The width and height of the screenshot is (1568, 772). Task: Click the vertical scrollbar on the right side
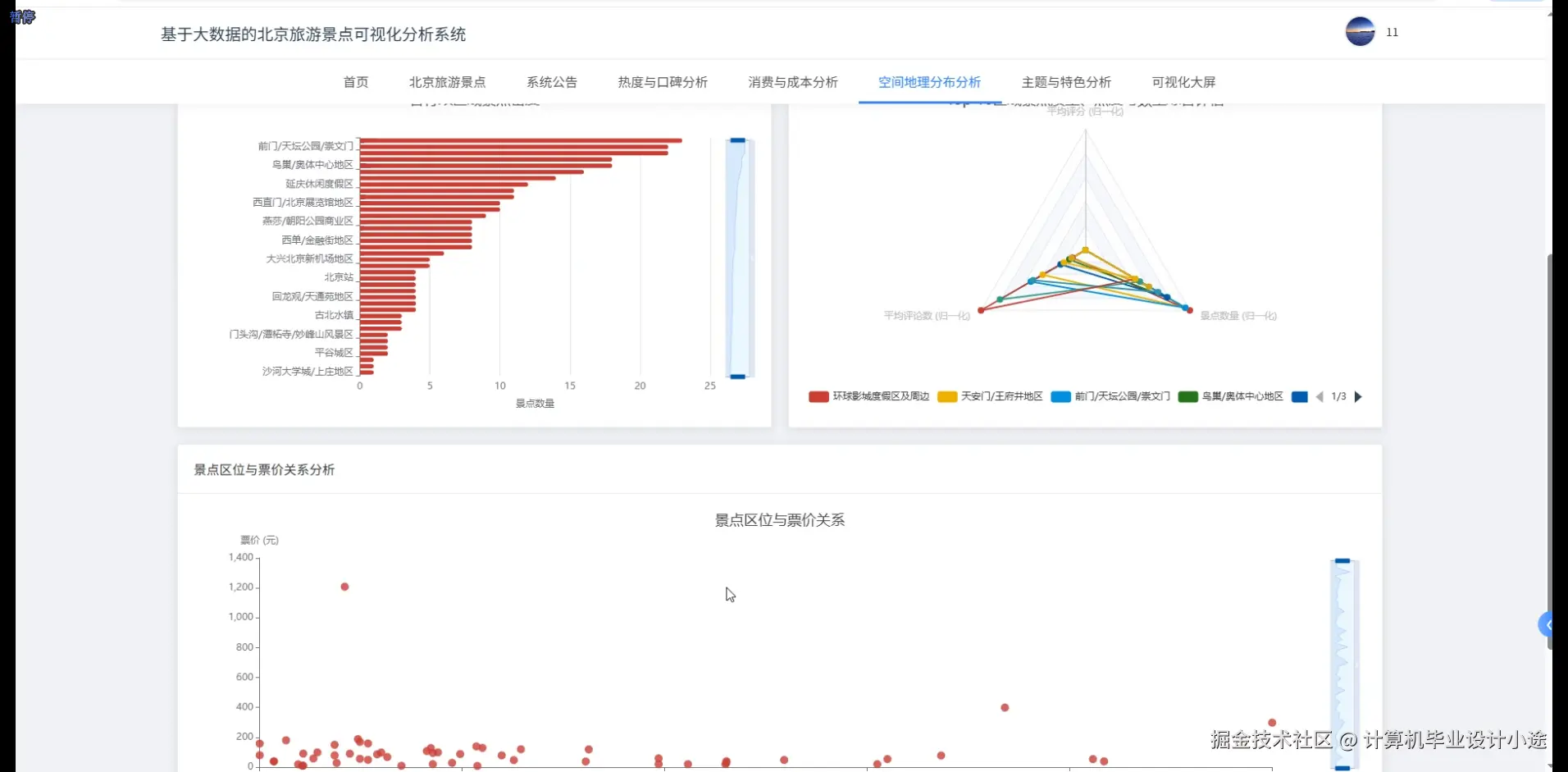(x=1553, y=451)
